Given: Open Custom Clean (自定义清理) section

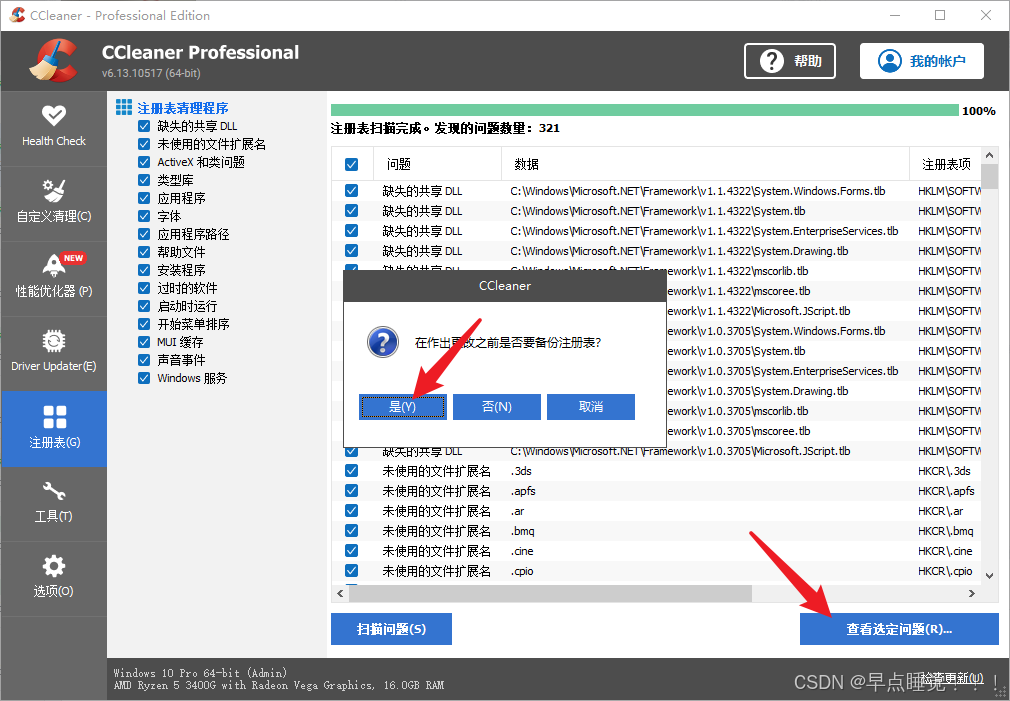Looking at the screenshot, I should pyautogui.click(x=53, y=203).
